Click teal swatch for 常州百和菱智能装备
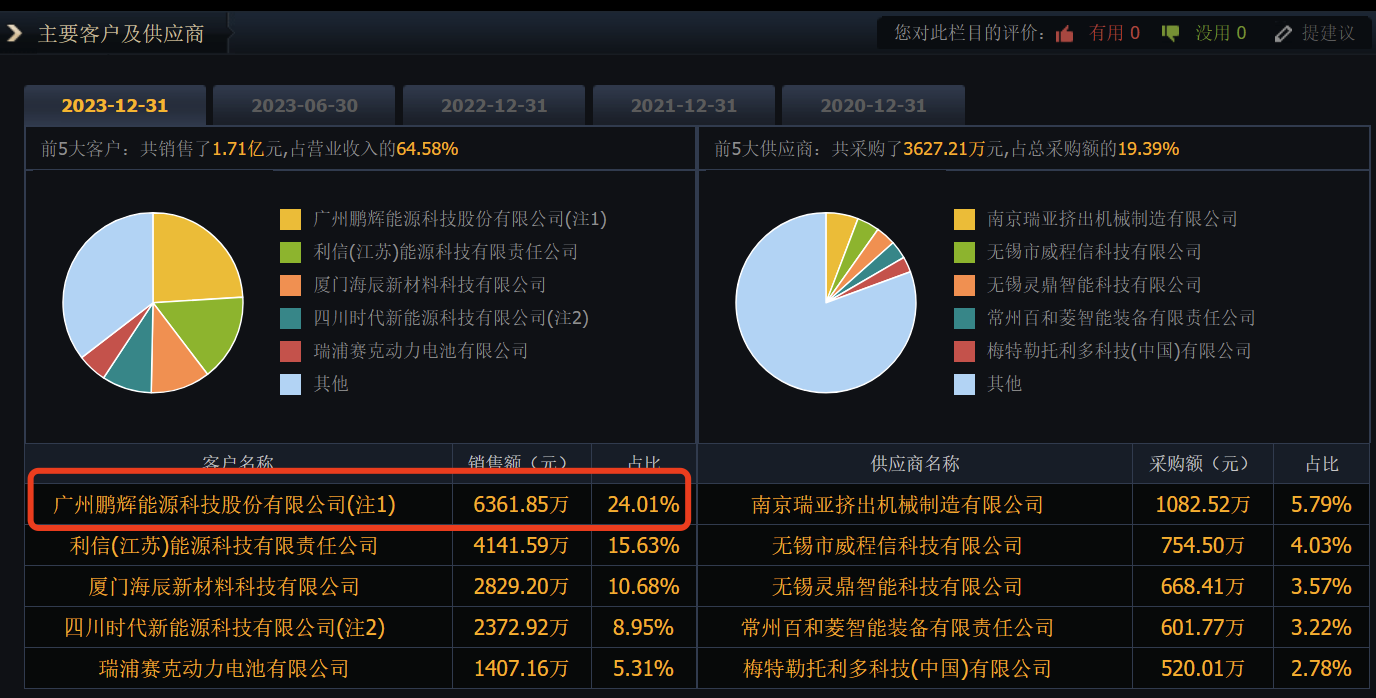1376x698 pixels. pos(965,318)
